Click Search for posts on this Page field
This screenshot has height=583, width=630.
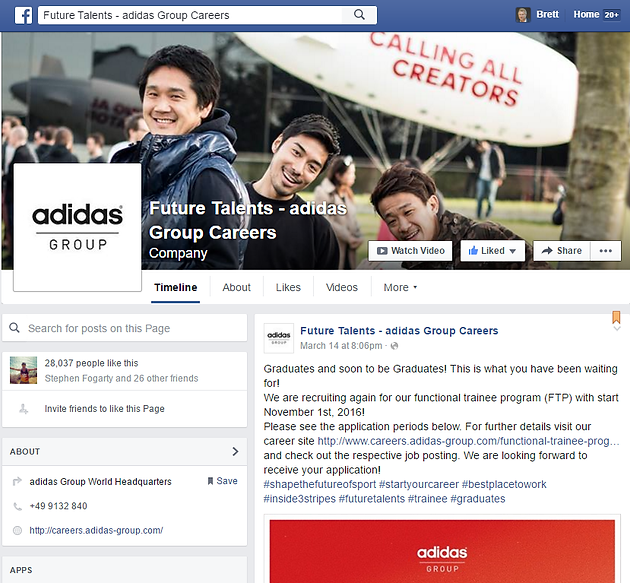(x=125, y=328)
